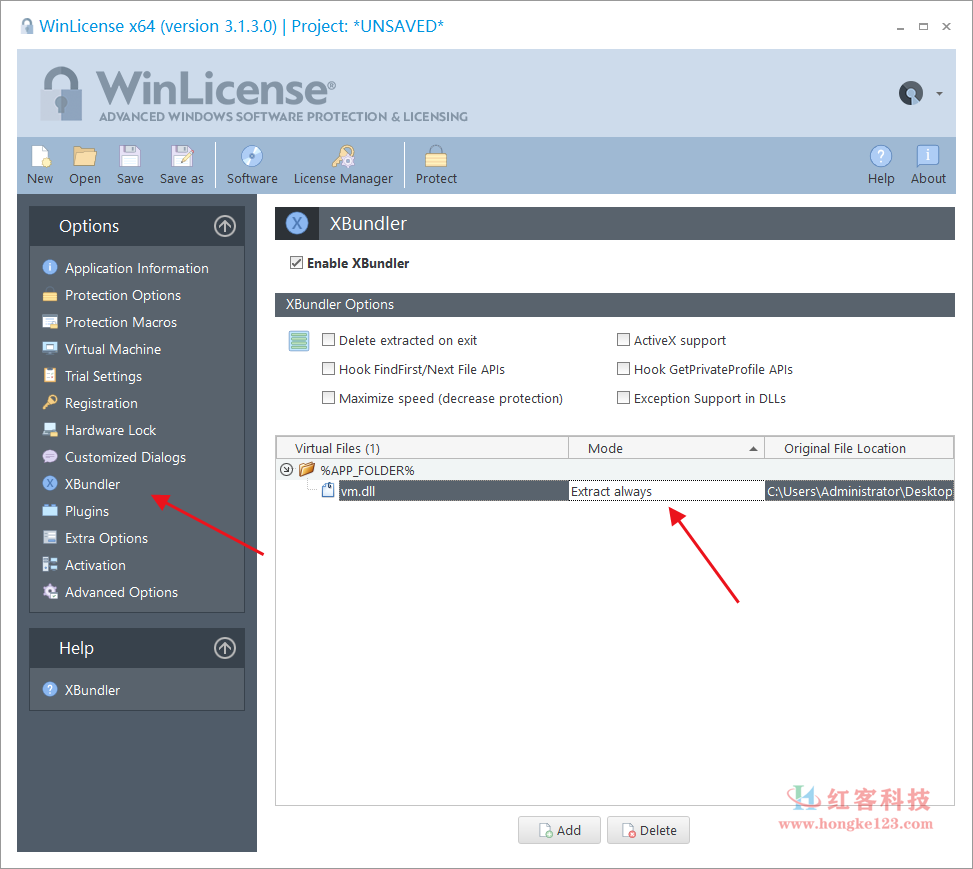This screenshot has width=973, height=869.
Task: Open Hardware Lock settings
Action: pyautogui.click(x=110, y=430)
